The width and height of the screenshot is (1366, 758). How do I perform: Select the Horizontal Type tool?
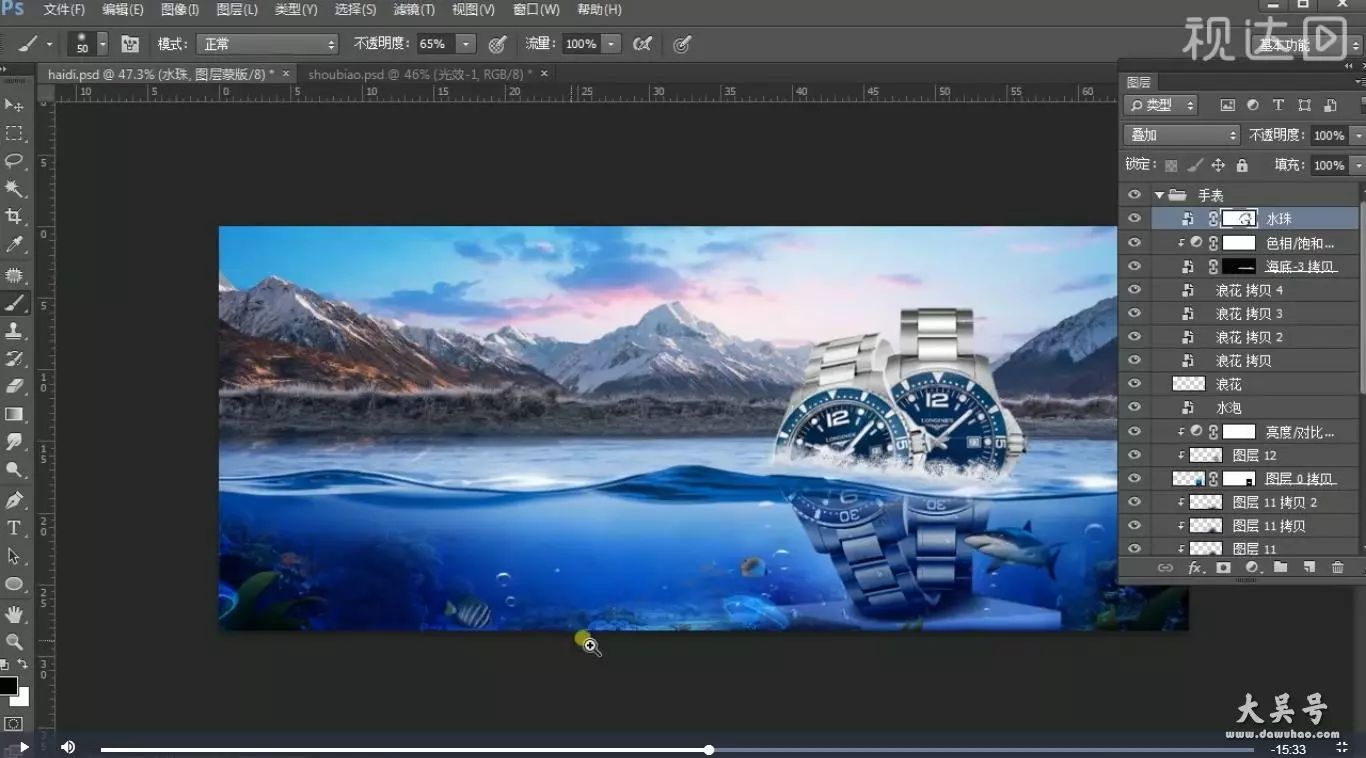(14, 528)
